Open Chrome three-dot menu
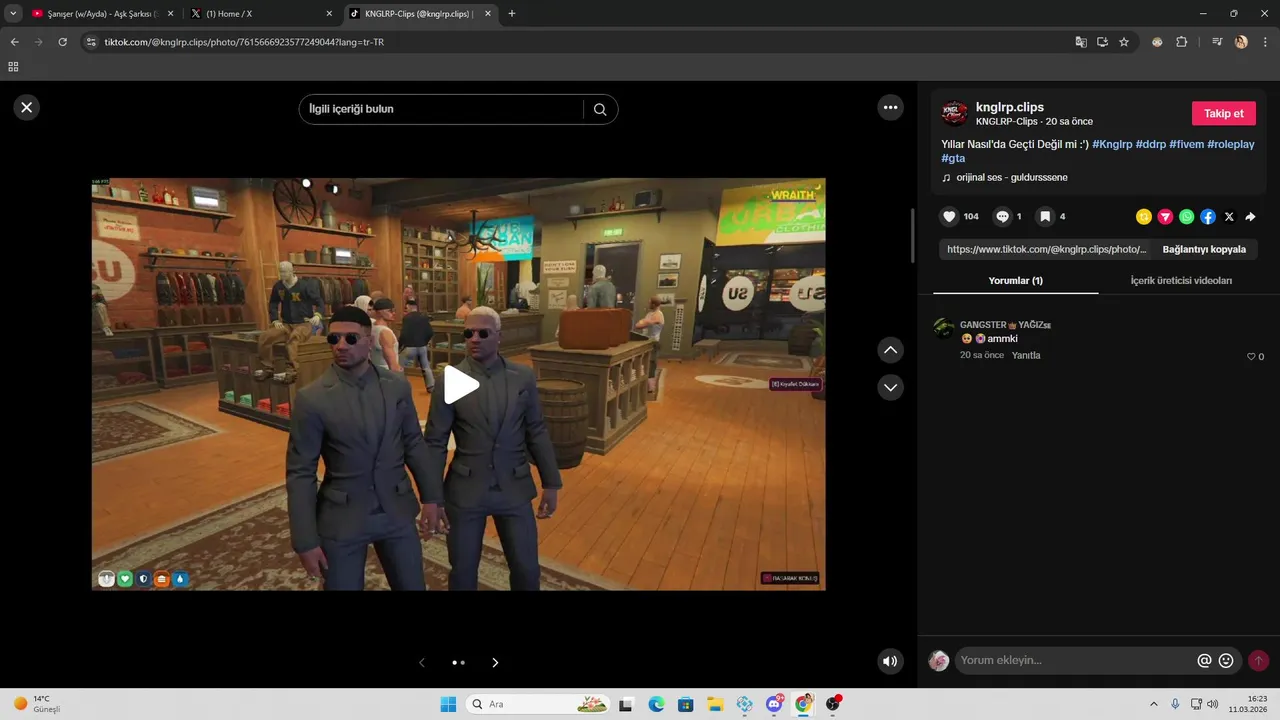 [x=1265, y=42]
